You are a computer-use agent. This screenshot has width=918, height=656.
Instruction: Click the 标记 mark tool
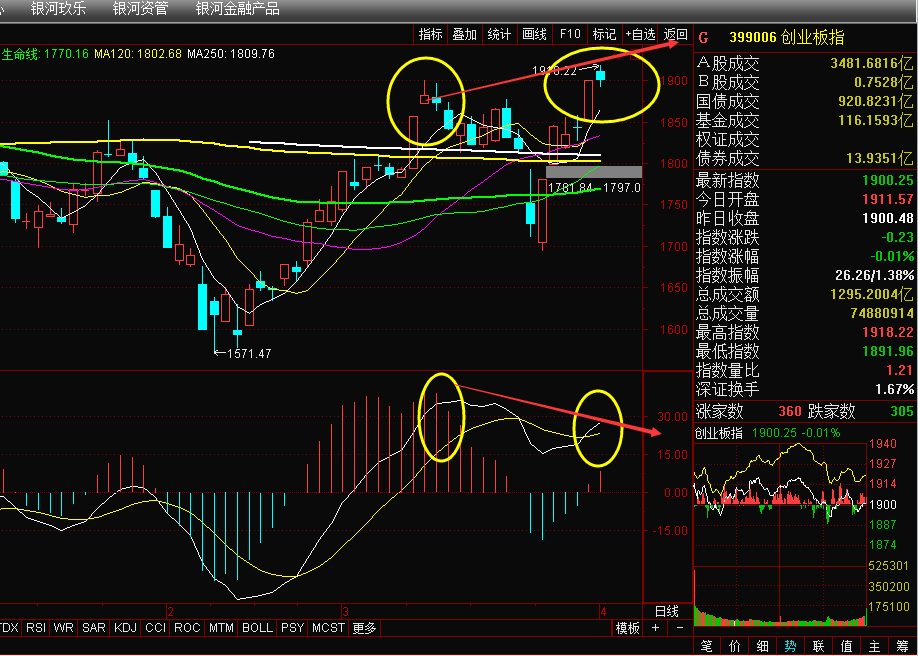pos(604,34)
